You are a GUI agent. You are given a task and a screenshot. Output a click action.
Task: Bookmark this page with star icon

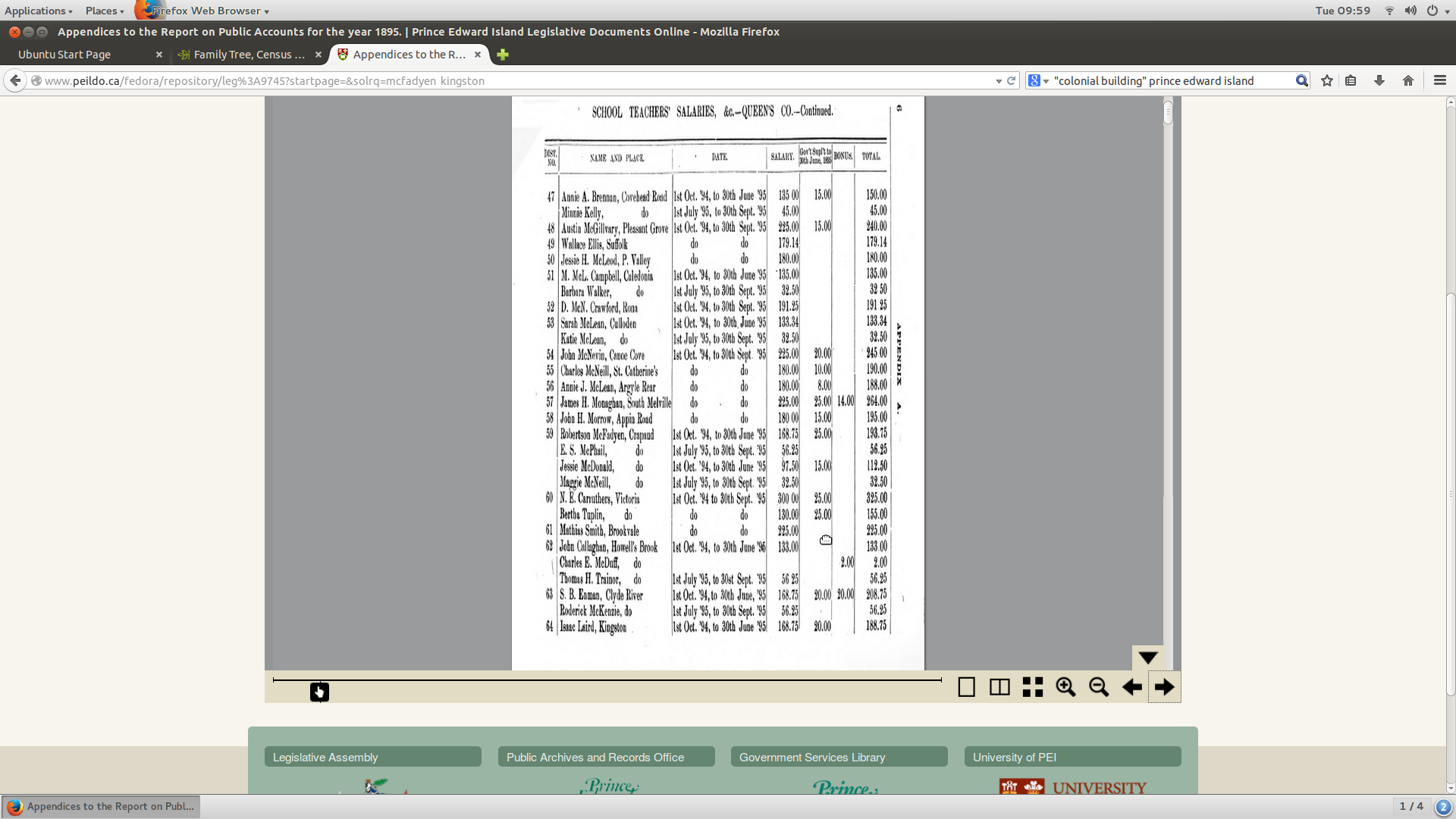tap(1327, 80)
